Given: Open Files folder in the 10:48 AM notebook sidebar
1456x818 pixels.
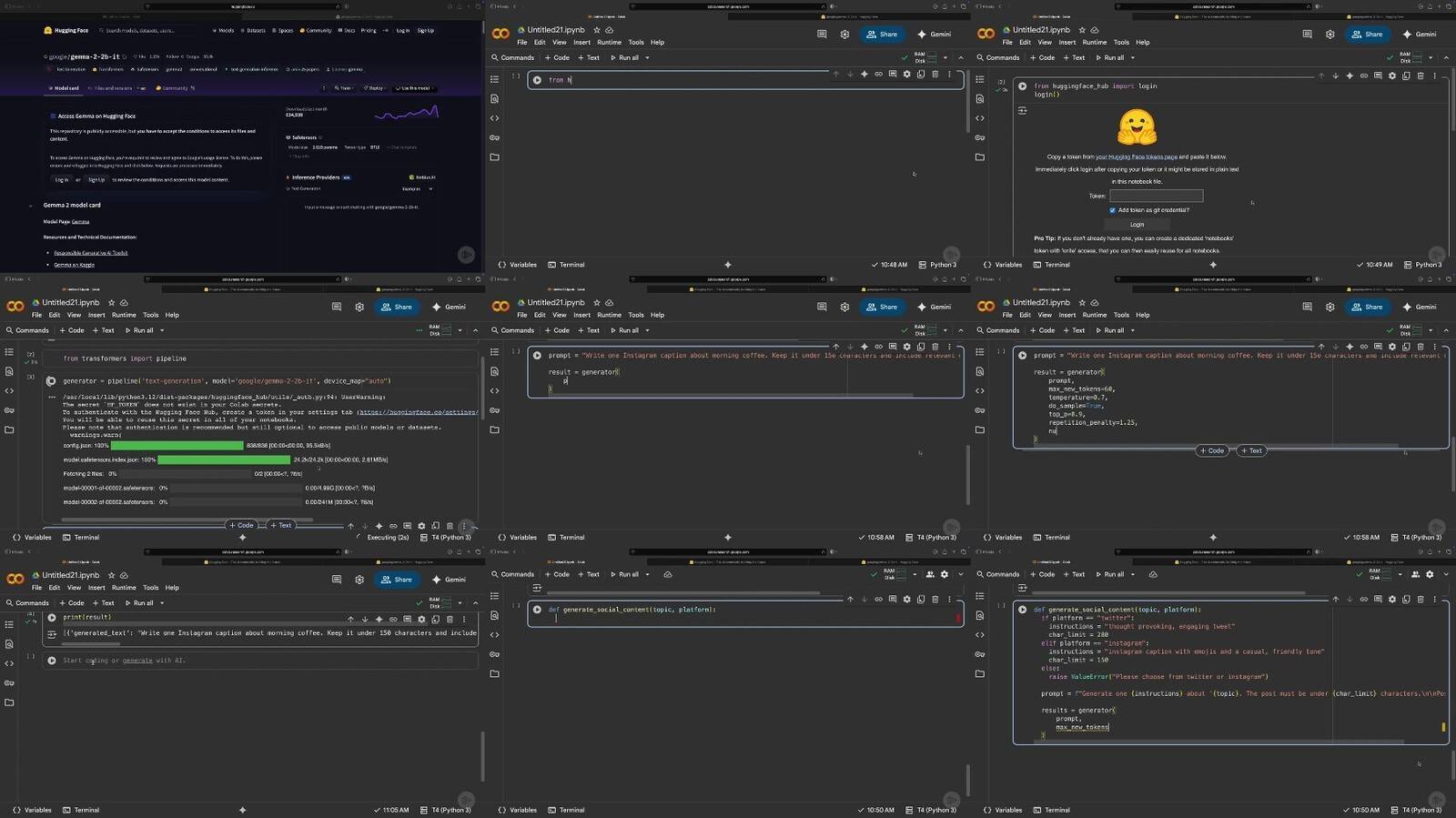Looking at the screenshot, I should (494, 157).
